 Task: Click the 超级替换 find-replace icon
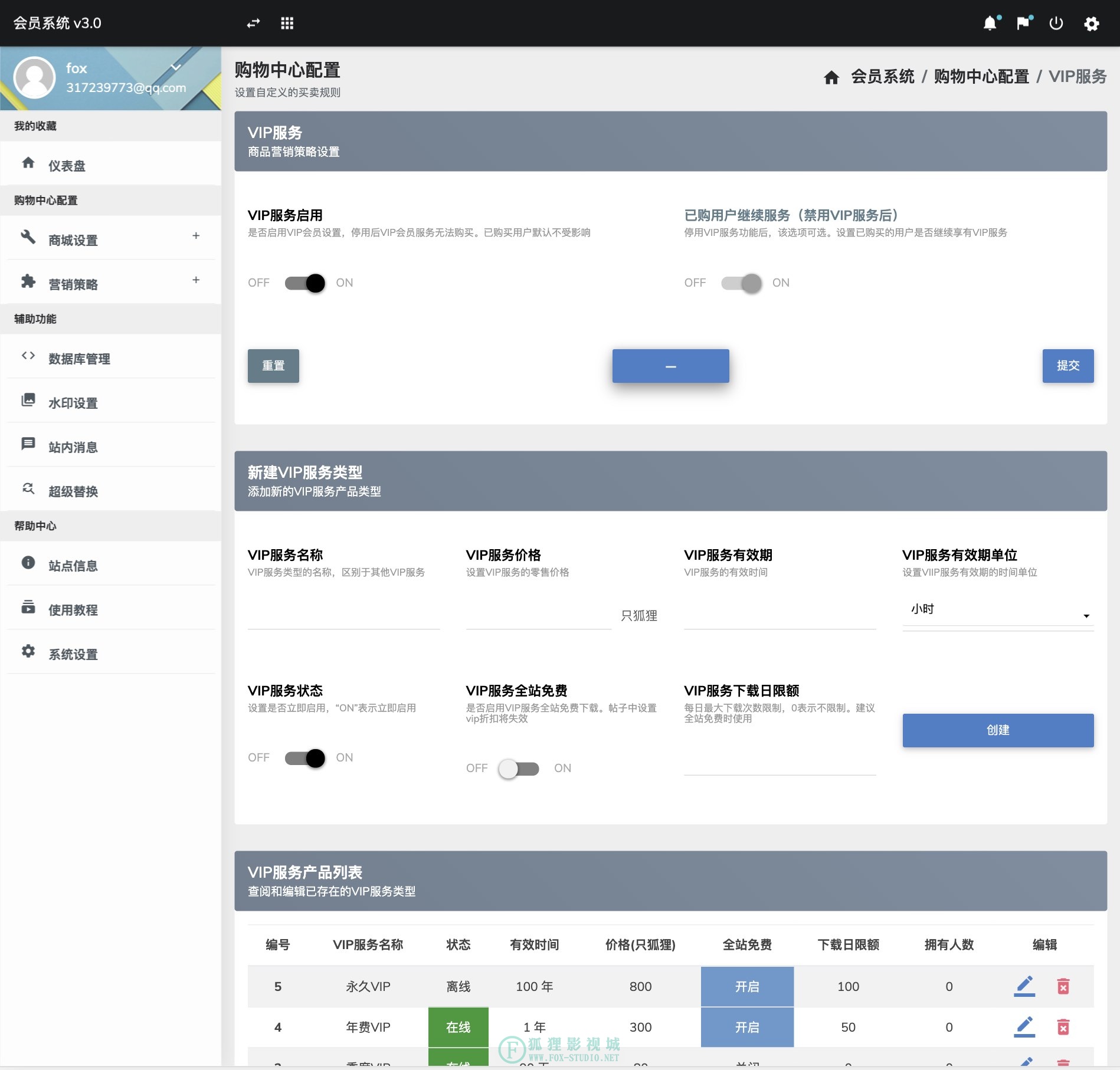click(28, 488)
